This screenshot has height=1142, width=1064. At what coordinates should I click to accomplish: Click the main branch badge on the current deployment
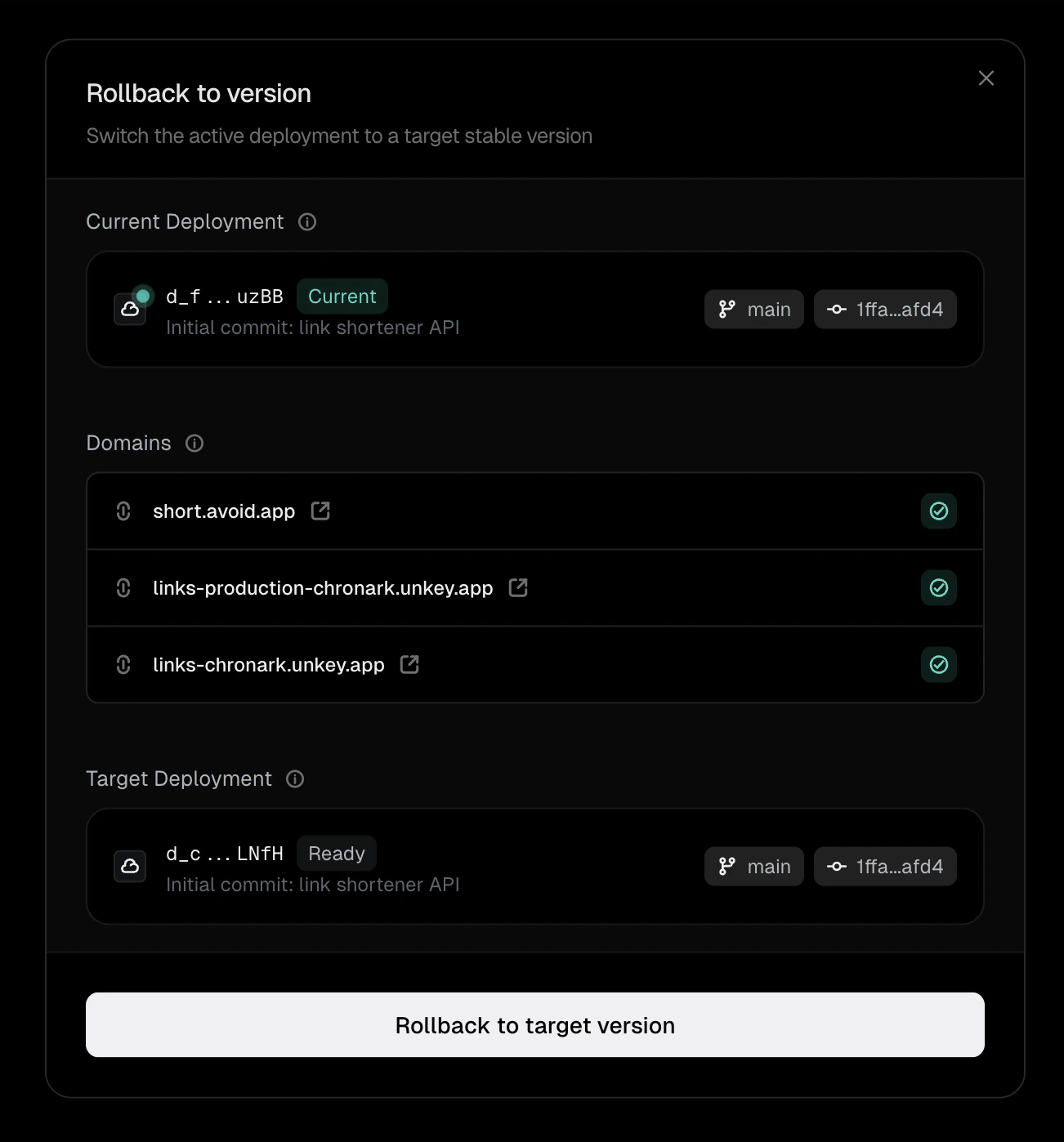[753, 309]
